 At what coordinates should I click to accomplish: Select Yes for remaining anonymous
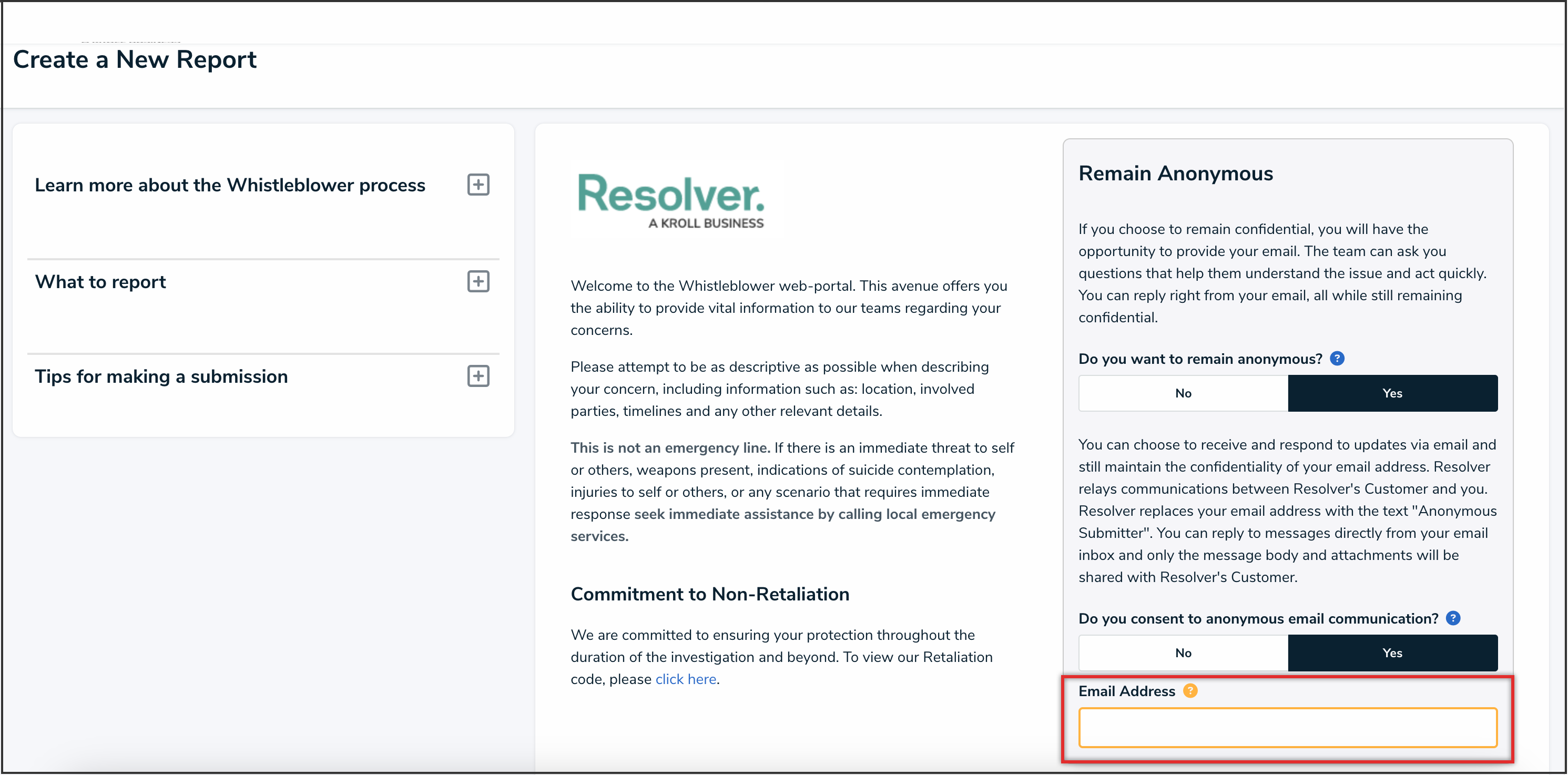tap(1392, 393)
